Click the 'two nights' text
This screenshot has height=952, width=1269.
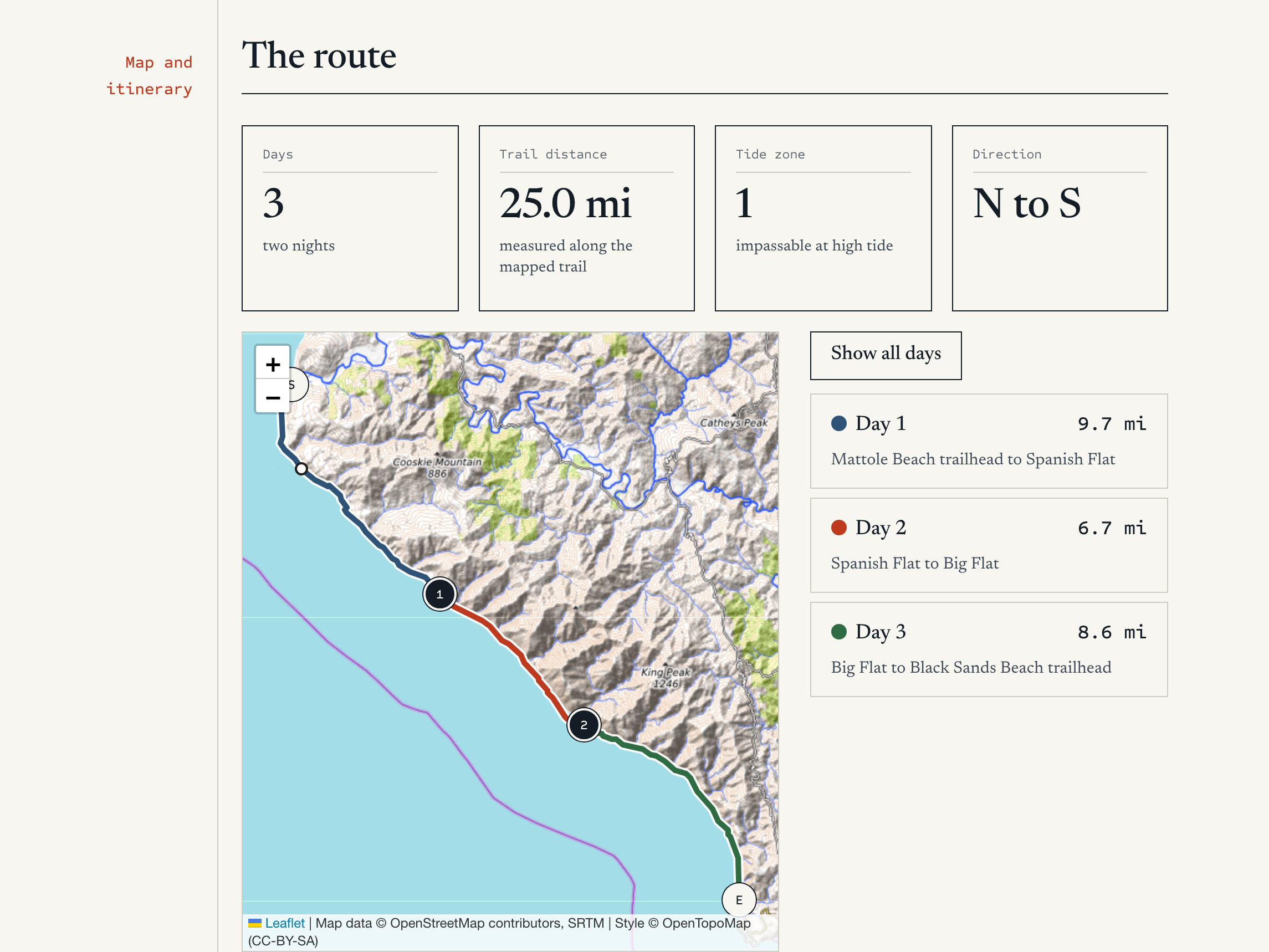pos(298,245)
